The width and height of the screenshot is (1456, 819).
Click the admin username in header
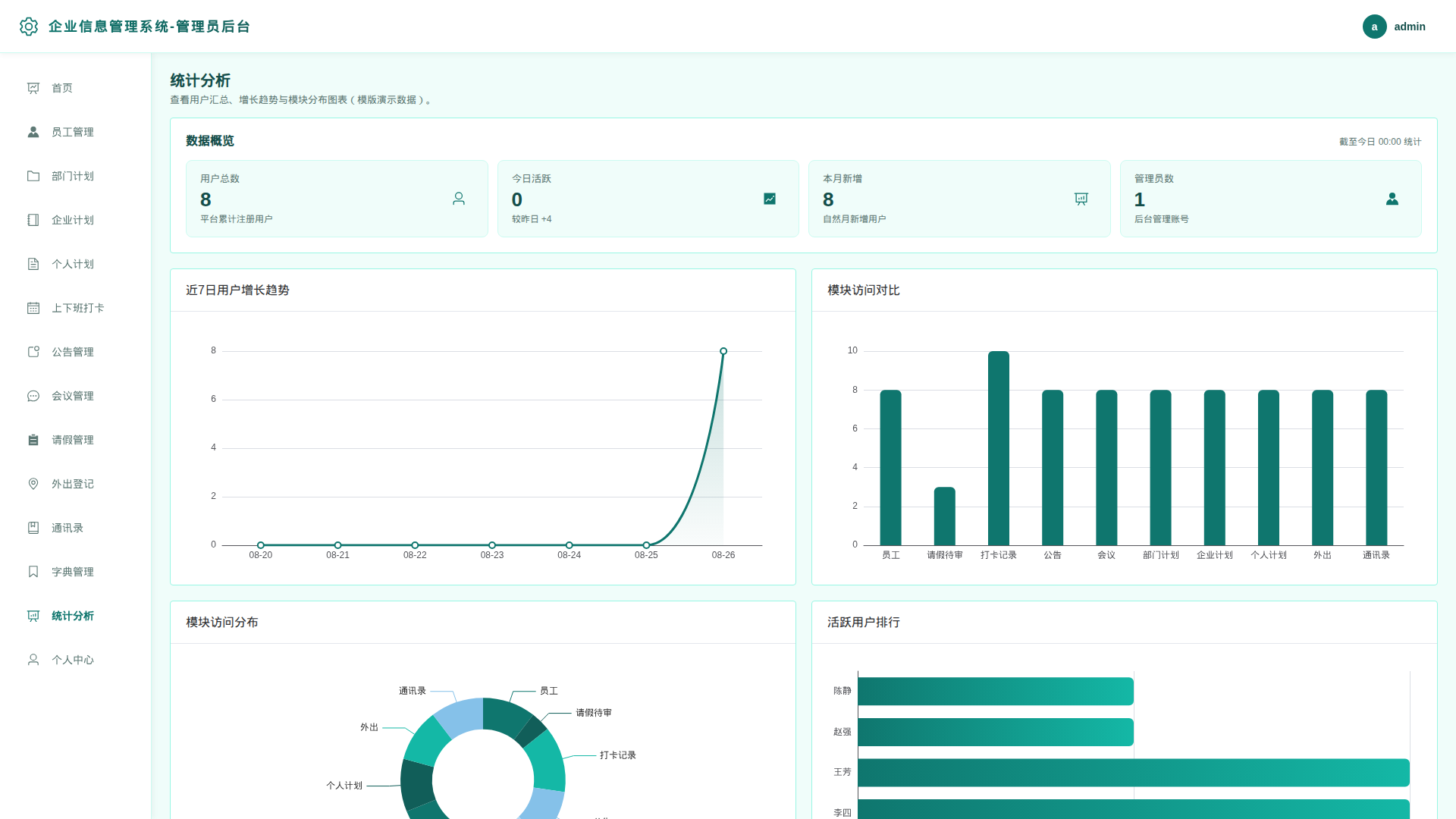coord(1410,27)
